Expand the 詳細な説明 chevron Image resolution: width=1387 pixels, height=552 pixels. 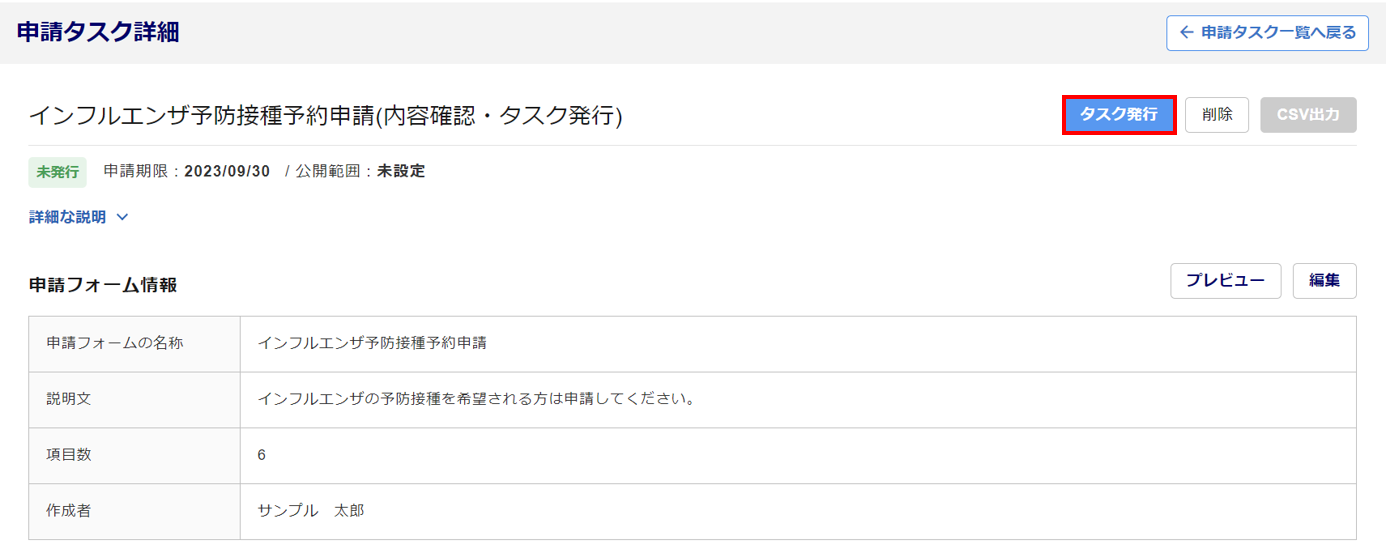tap(122, 217)
